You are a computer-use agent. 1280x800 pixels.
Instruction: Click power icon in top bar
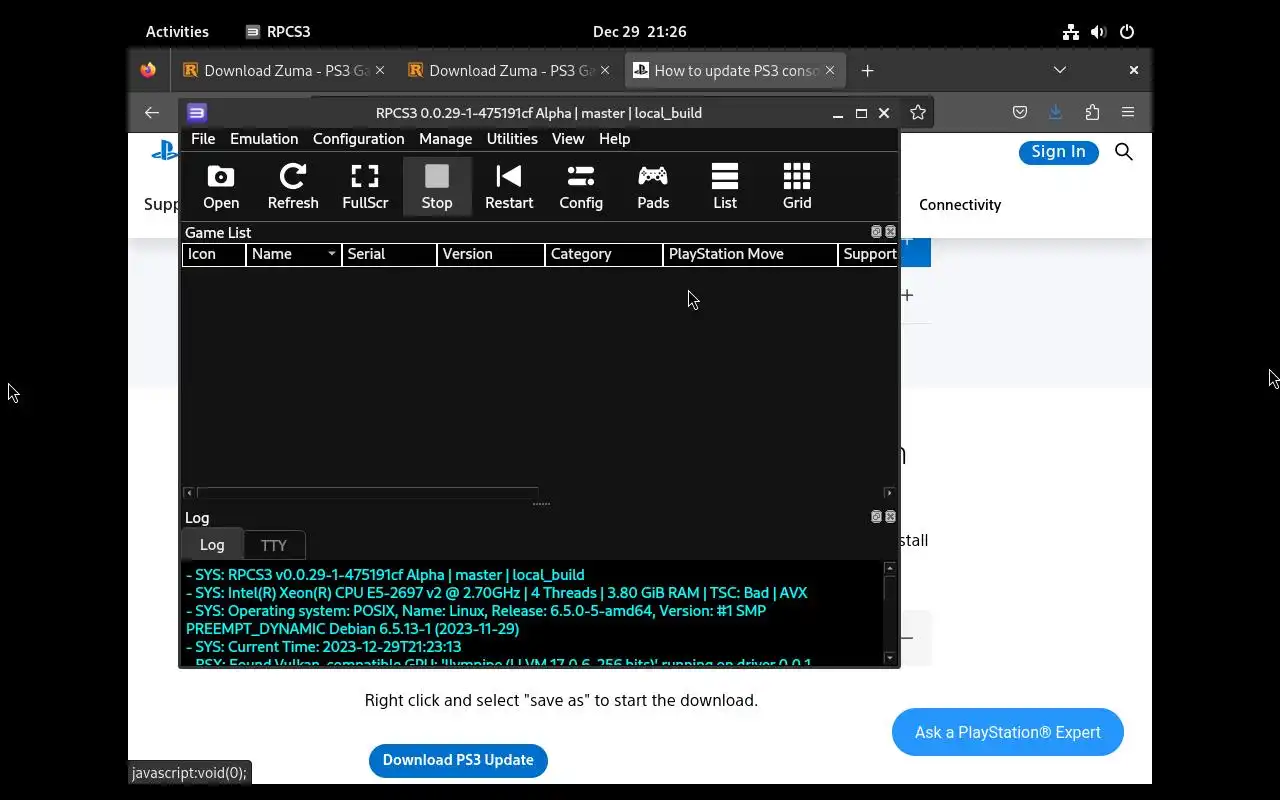tap(1127, 32)
